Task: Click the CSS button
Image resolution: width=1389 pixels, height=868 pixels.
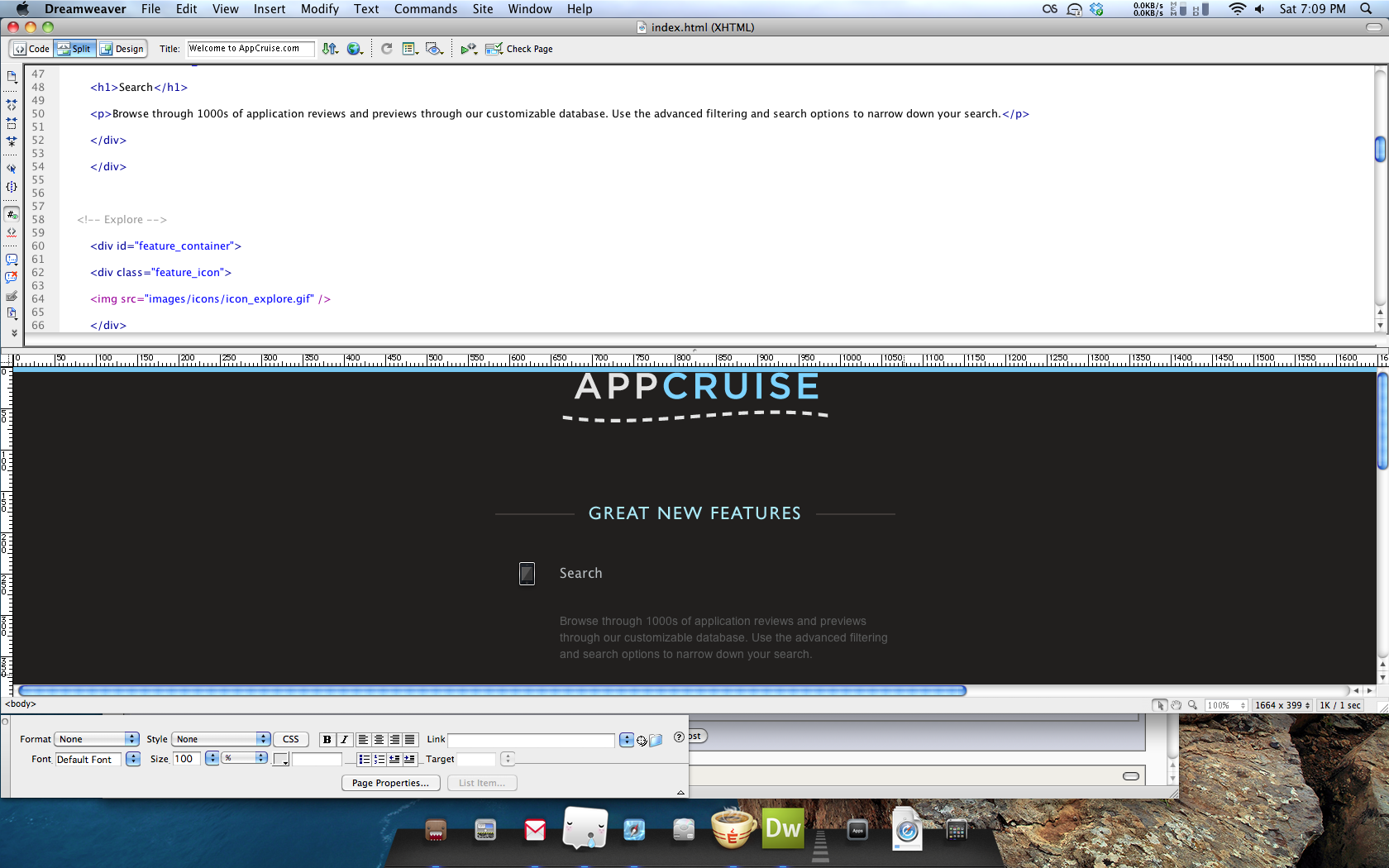Action: 291,739
